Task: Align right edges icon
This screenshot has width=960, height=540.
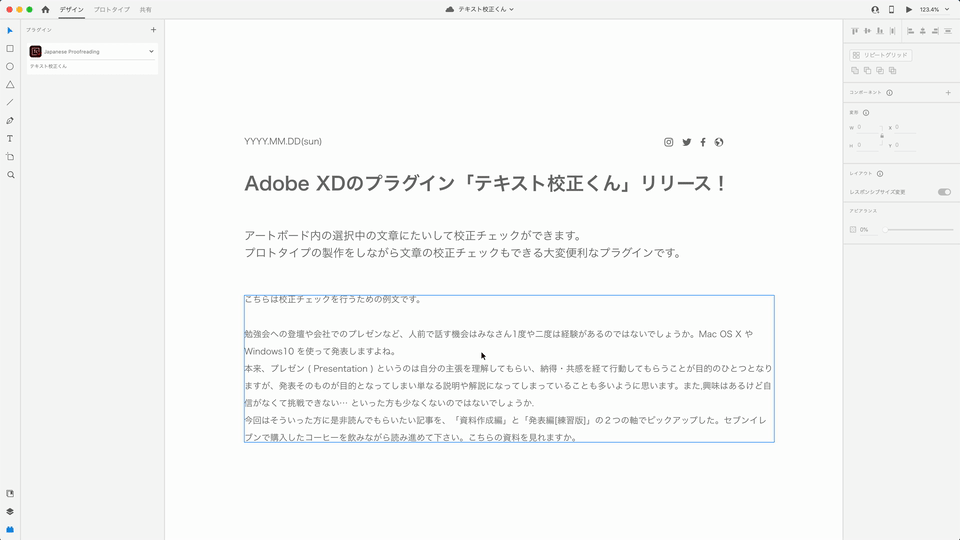Action: click(x=935, y=31)
